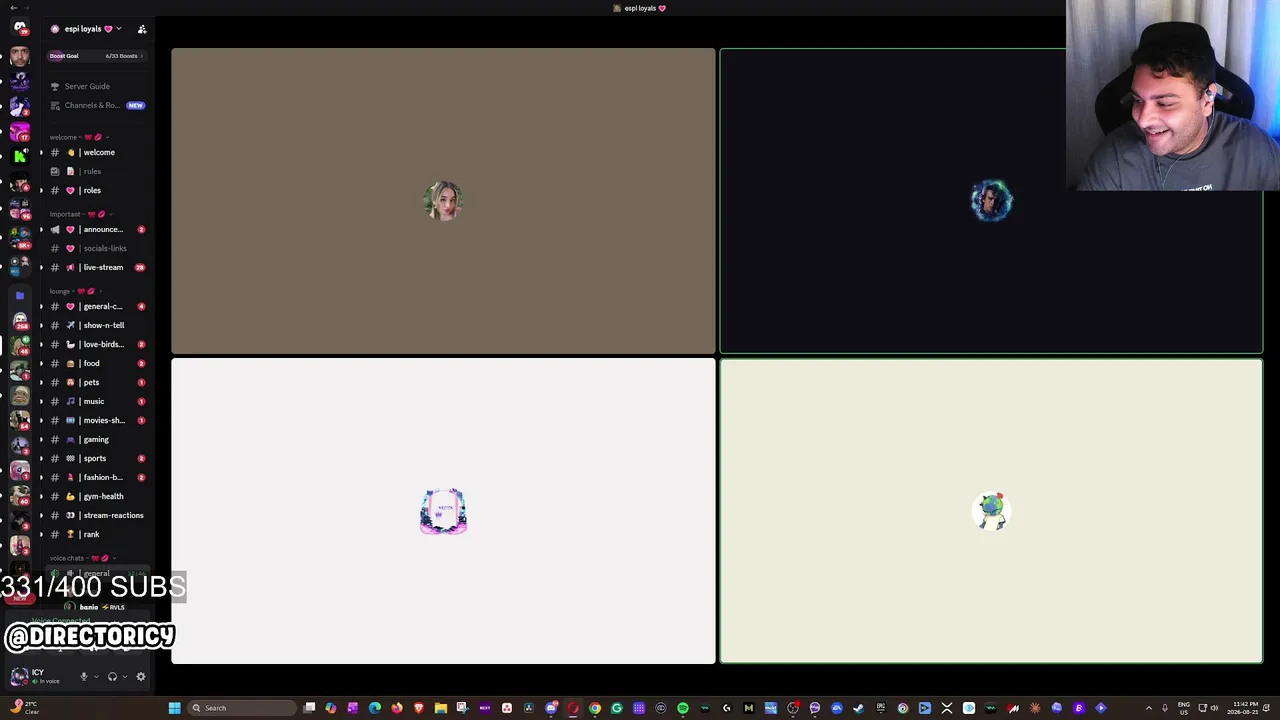Open Discord user settings gear
Viewport: 1280px width, 720px height.
140,677
